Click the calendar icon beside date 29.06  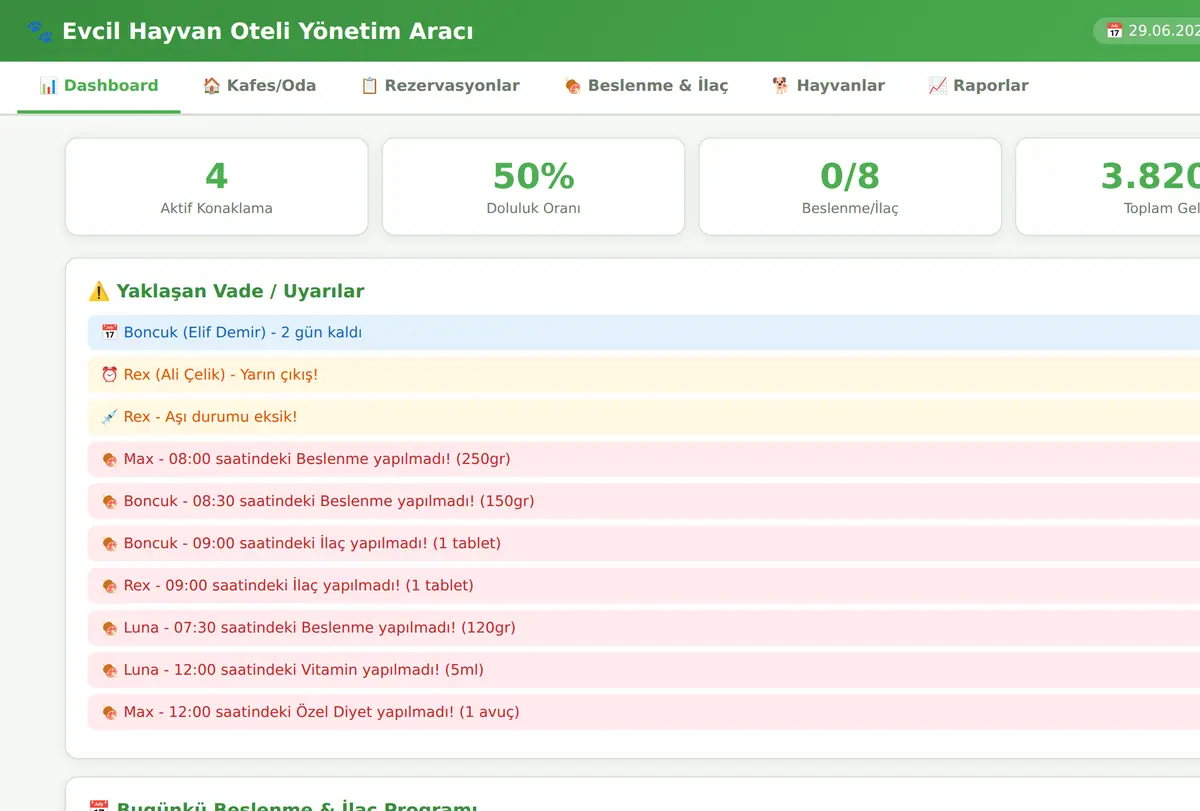pos(1114,31)
